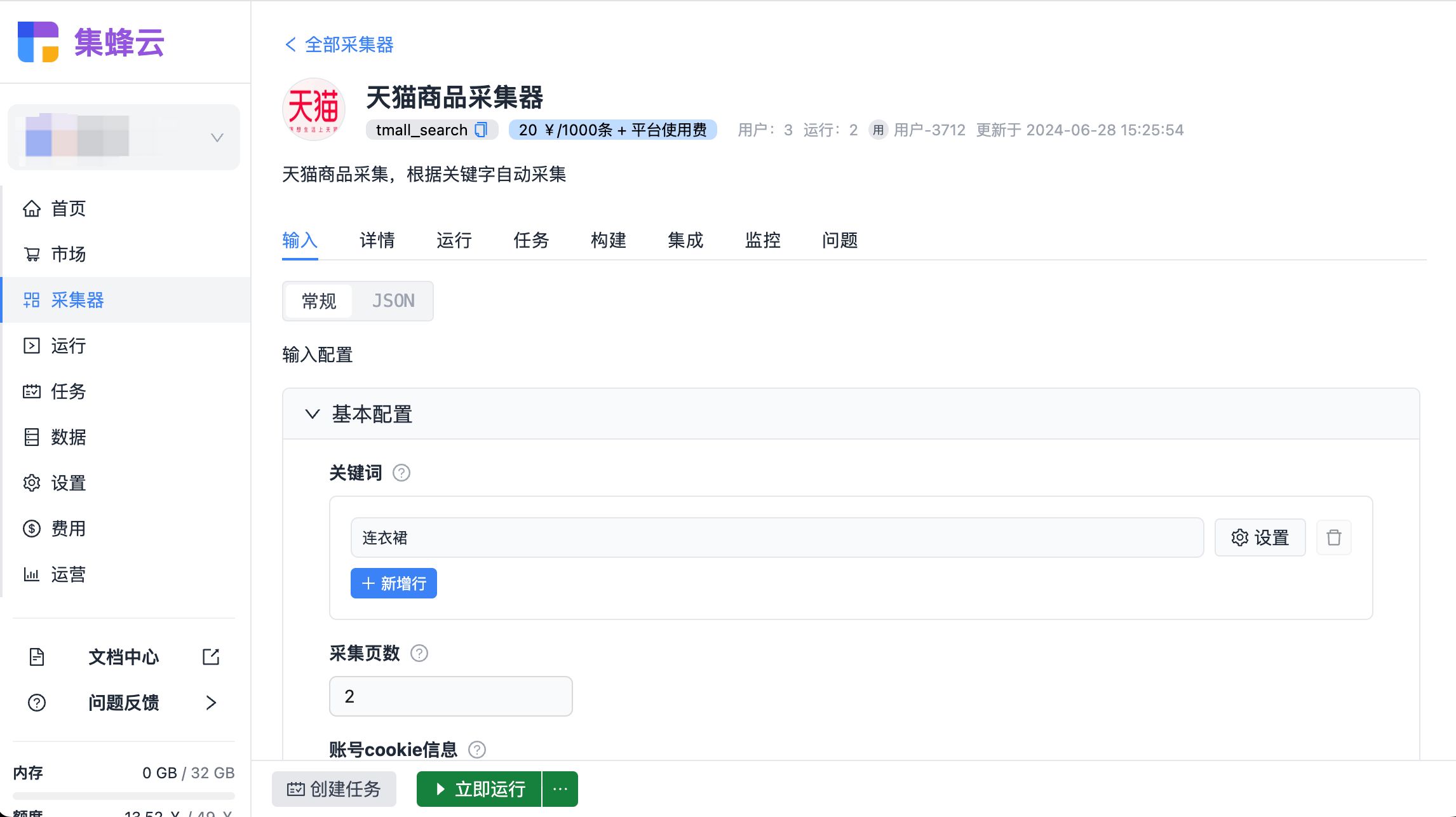Go to 首页 in sidebar
The width and height of the screenshot is (1456, 817).
[x=68, y=208]
